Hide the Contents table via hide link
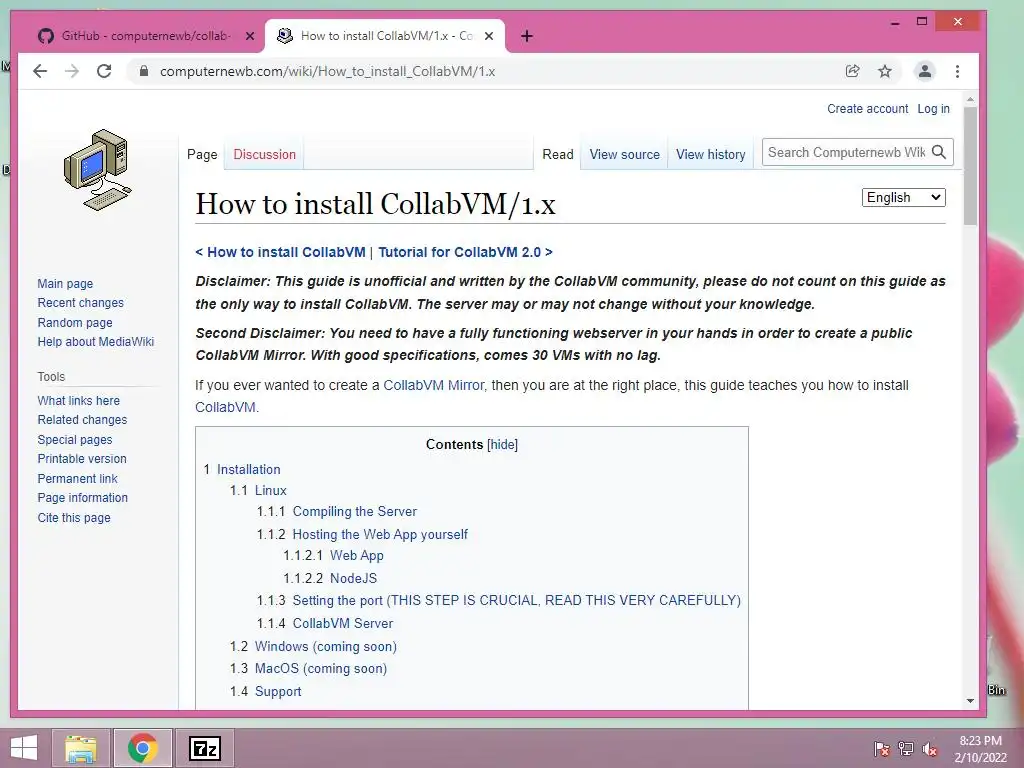The width and height of the screenshot is (1024, 768). pyautogui.click(x=502, y=445)
